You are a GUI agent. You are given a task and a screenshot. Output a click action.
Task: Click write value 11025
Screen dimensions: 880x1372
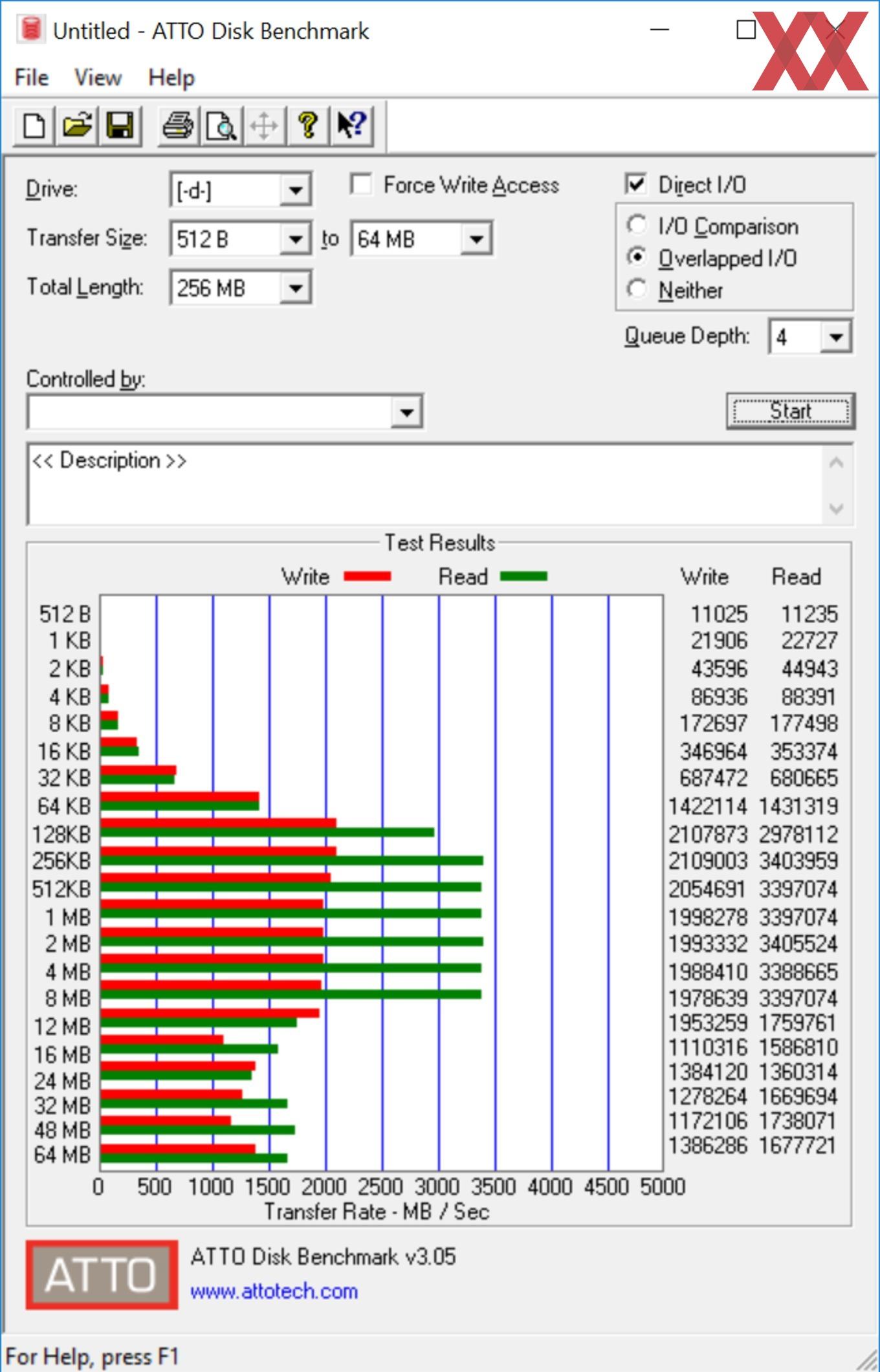coord(719,614)
